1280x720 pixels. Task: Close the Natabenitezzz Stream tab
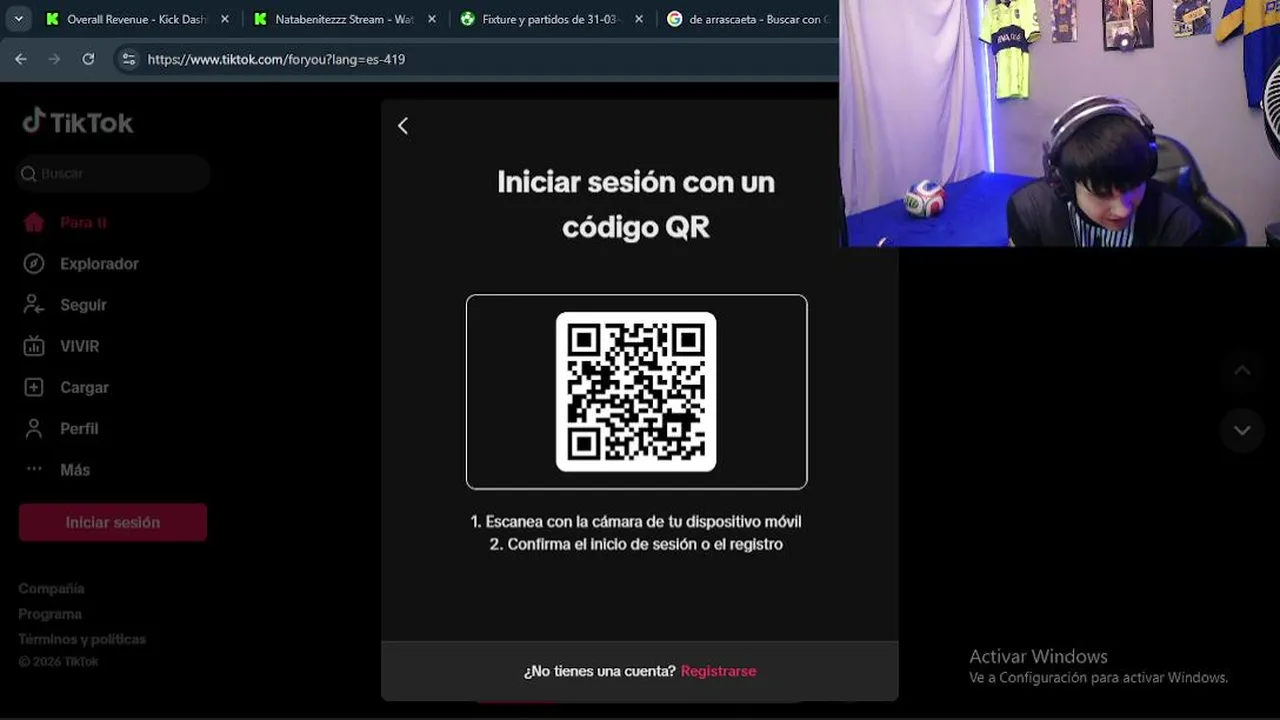point(432,19)
